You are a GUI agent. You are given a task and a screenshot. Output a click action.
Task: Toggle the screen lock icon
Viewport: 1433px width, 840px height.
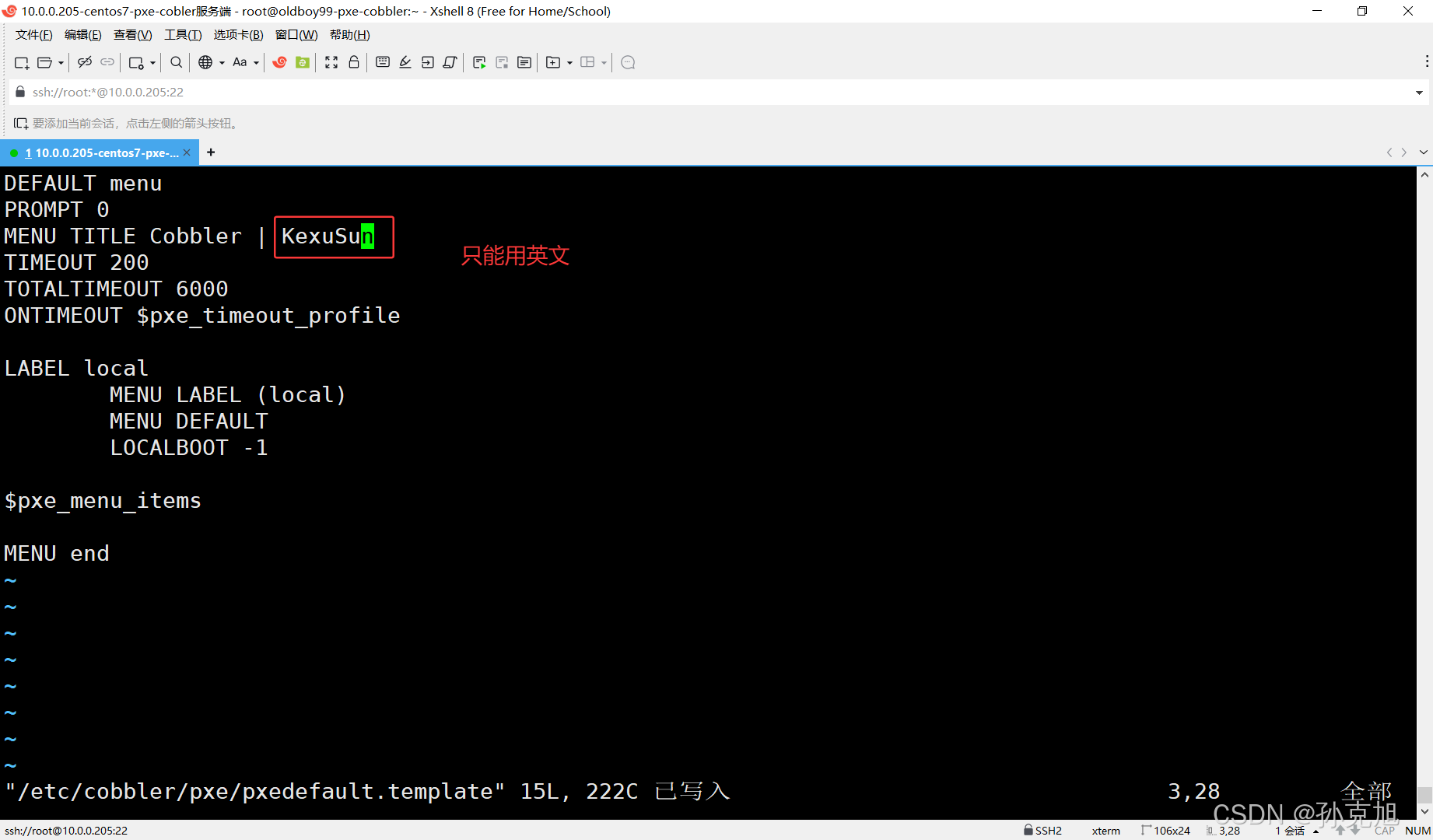point(354,62)
